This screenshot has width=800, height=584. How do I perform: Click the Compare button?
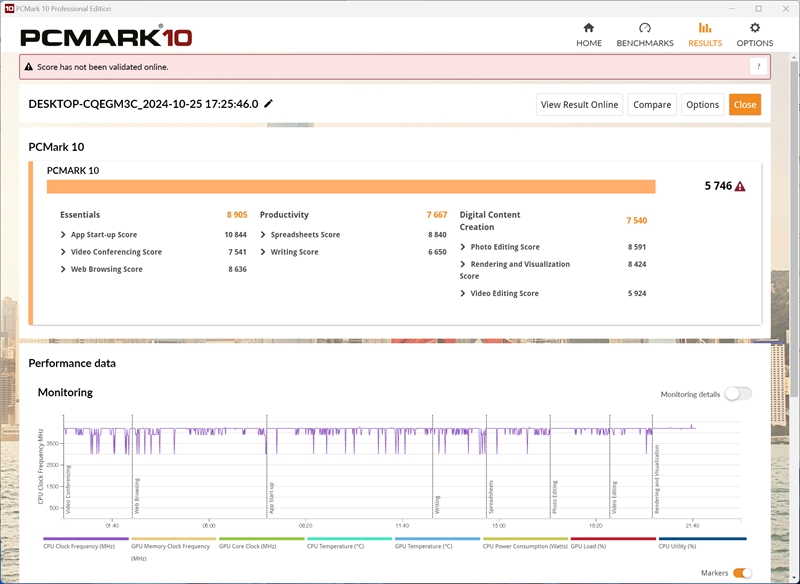point(652,105)
